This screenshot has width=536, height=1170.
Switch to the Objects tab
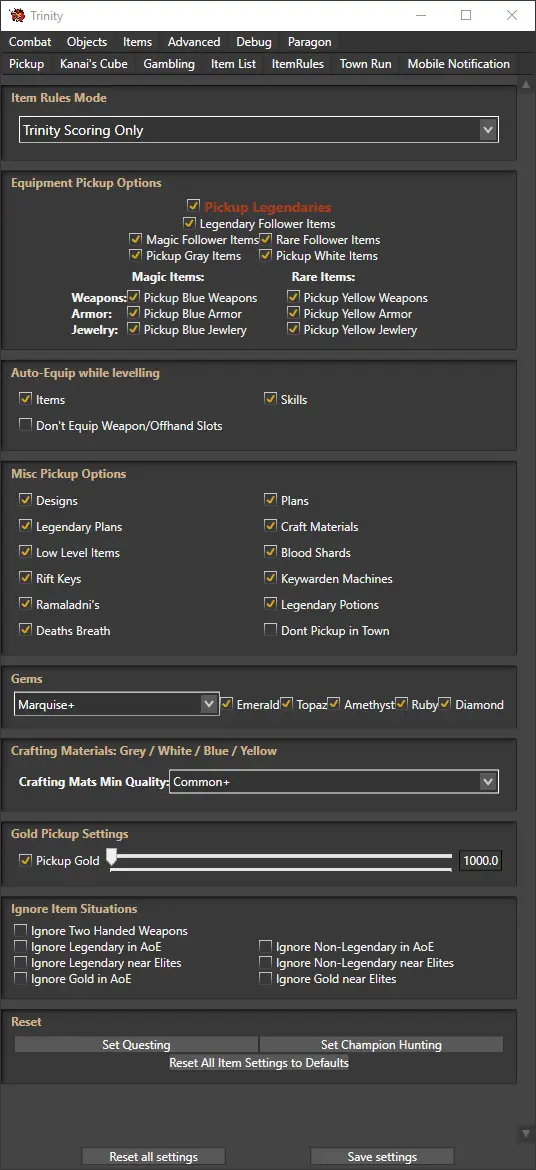[x=87, y=42]
